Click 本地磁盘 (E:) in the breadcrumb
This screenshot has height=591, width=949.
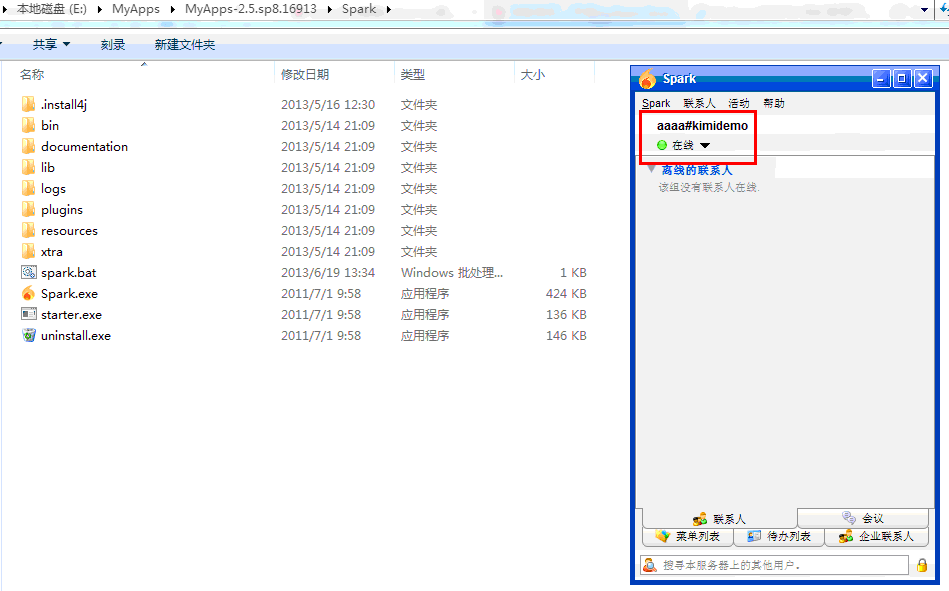pyautogui.click(x=51, y=9)
